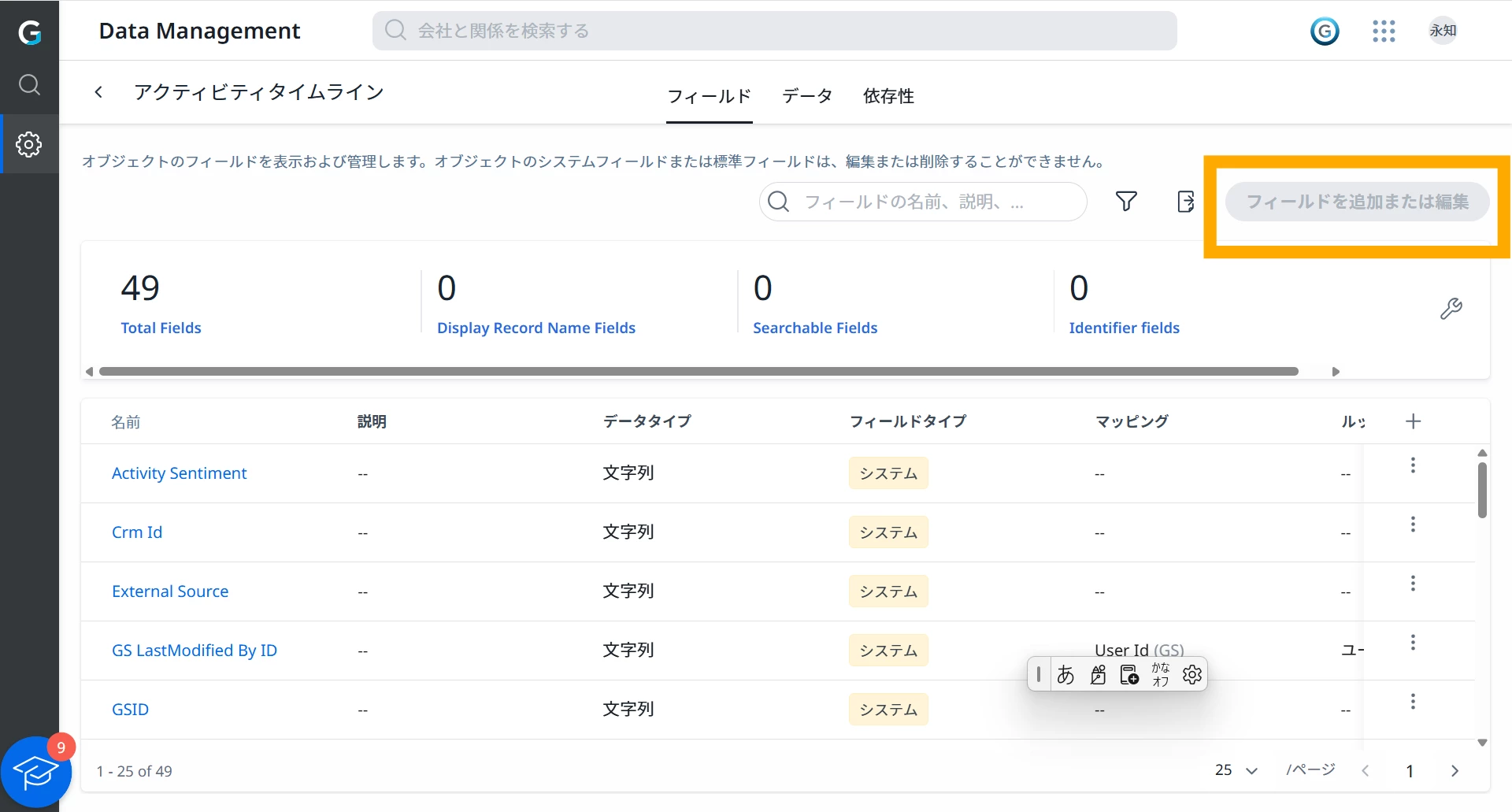The height and width of the screenshot is (812, 1512).
Task: Click the Total Fields summary link
Action: (x=161, y=328)
